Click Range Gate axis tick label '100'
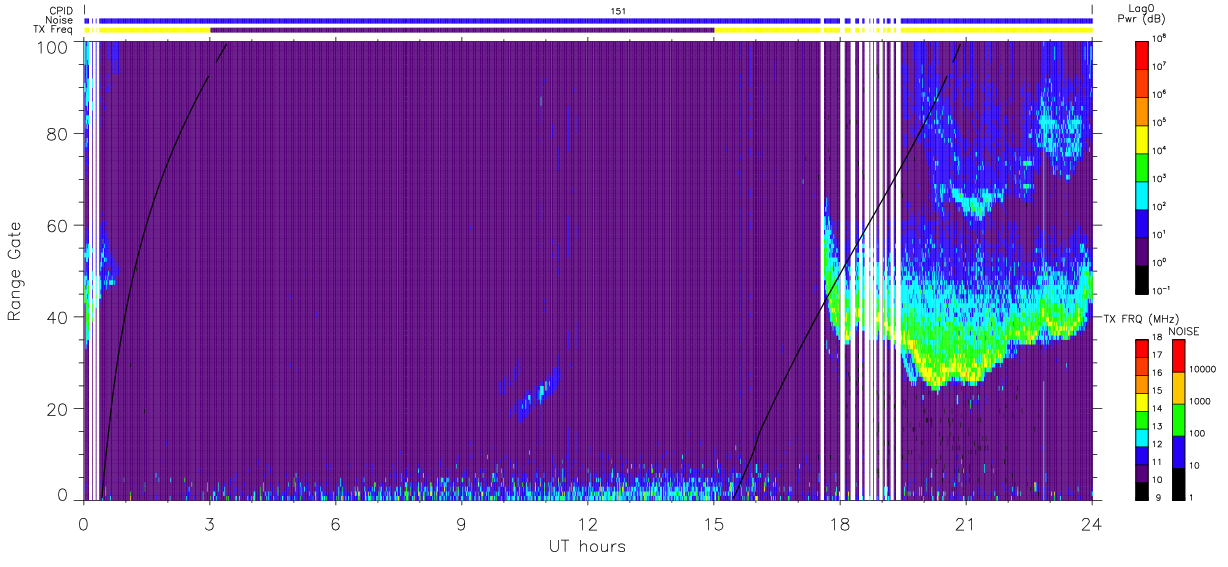 tap(54, 46)
